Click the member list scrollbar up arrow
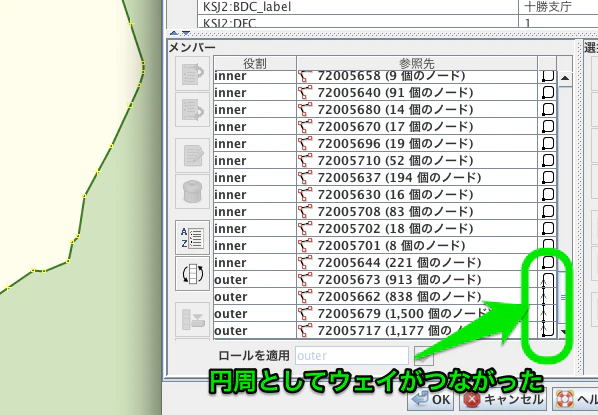598x415 pixels. (x=565, y=78)
